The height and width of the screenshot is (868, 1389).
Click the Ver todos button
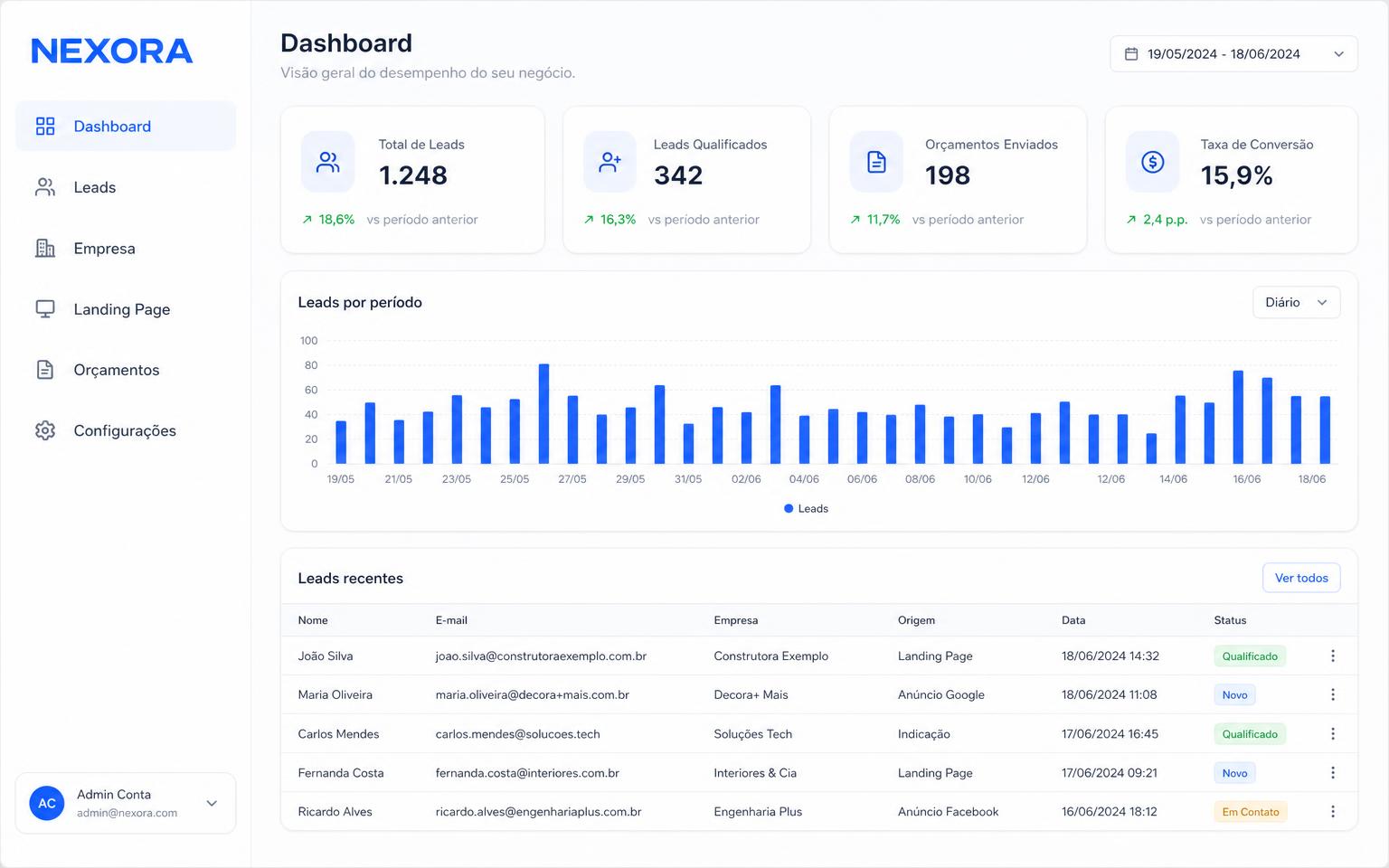pos(1301,578)
